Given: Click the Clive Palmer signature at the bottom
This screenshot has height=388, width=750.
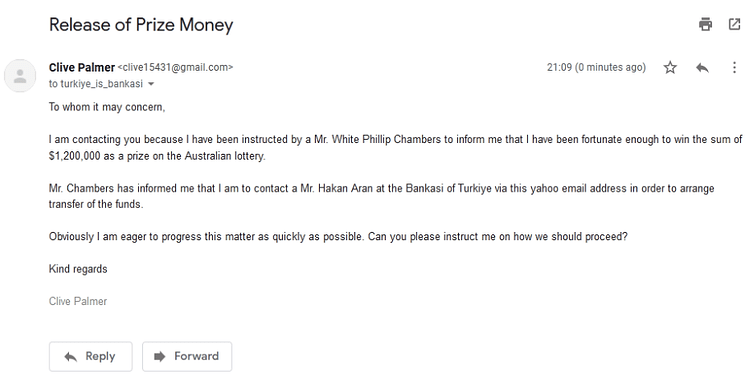Looking at the screenshot, I should pos(78,301).
